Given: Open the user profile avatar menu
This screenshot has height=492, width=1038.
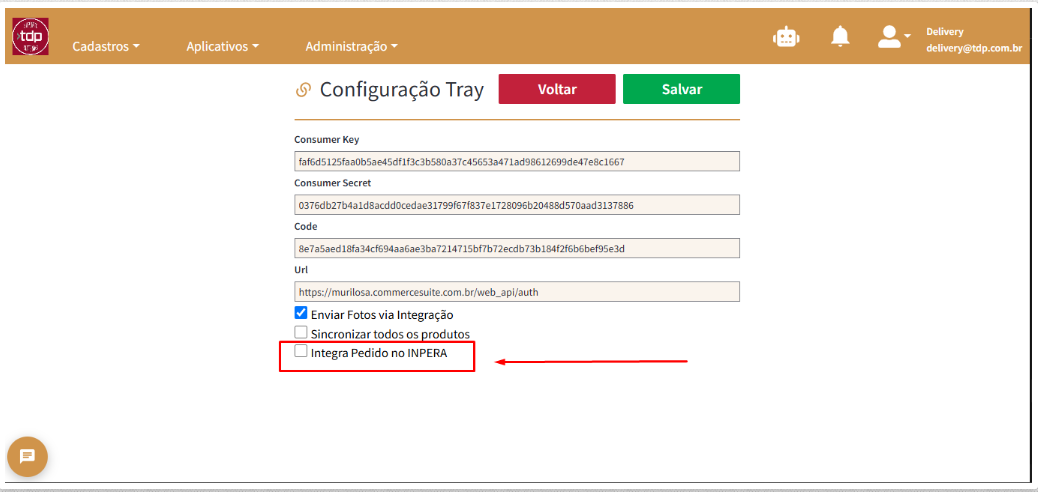Looking at the screenshot, I should point(894,36).
